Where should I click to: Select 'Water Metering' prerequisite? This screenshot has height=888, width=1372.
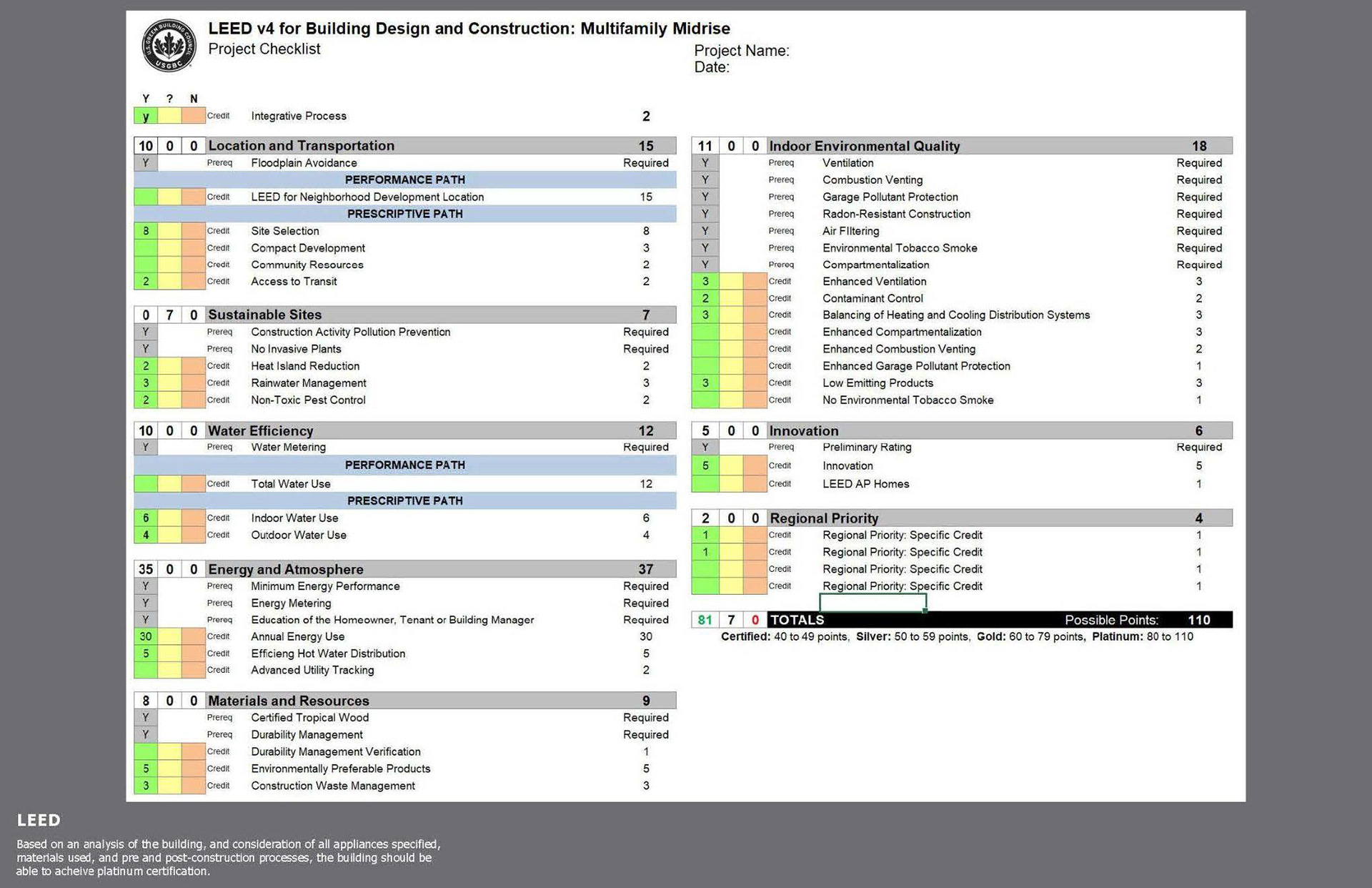[288, 447]
